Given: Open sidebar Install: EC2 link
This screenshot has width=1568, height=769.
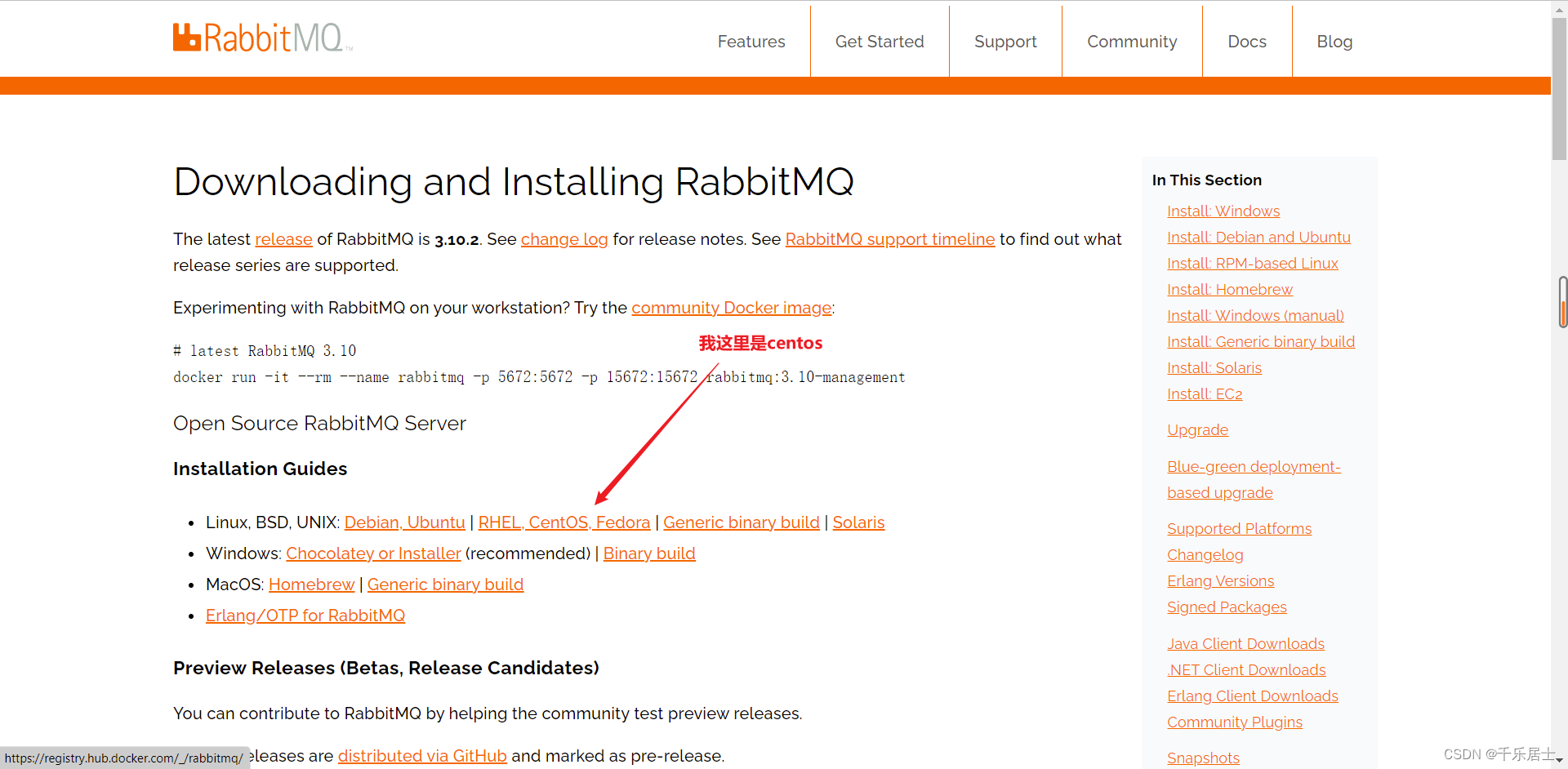Looking at the screenshot, I should 1205,394.
